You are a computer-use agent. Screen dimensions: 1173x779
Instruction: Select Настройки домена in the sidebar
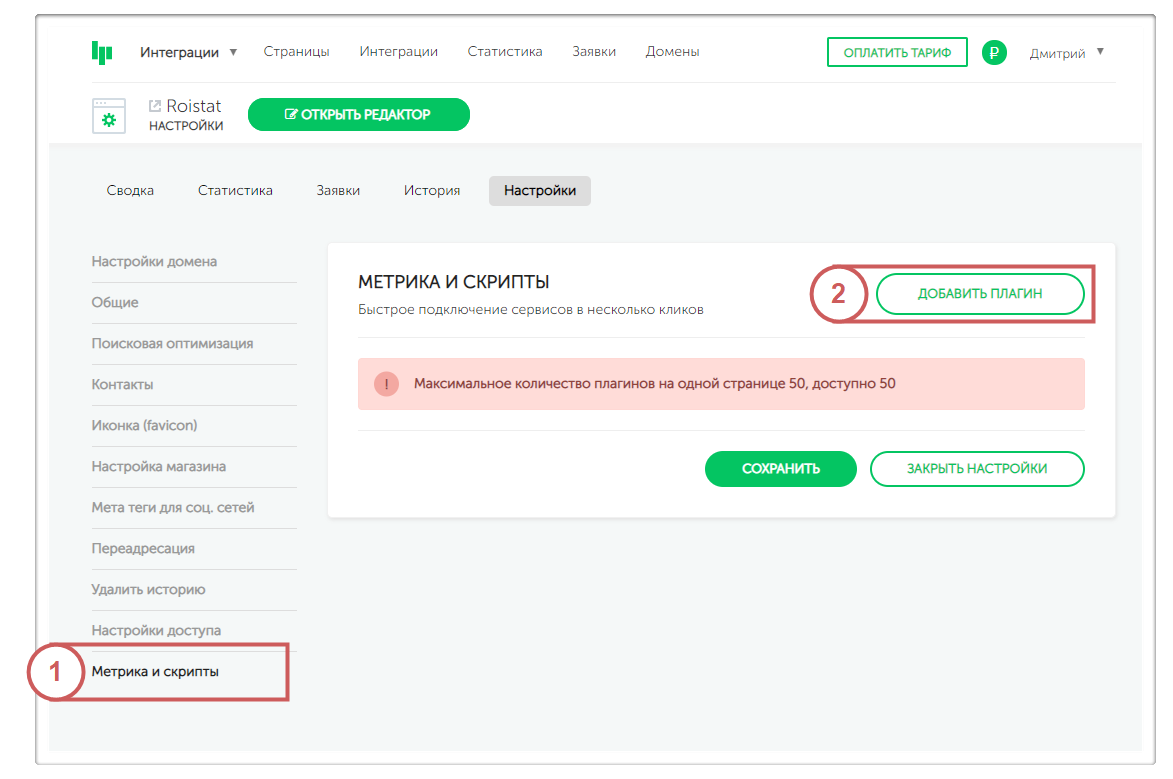coord(154,262)
